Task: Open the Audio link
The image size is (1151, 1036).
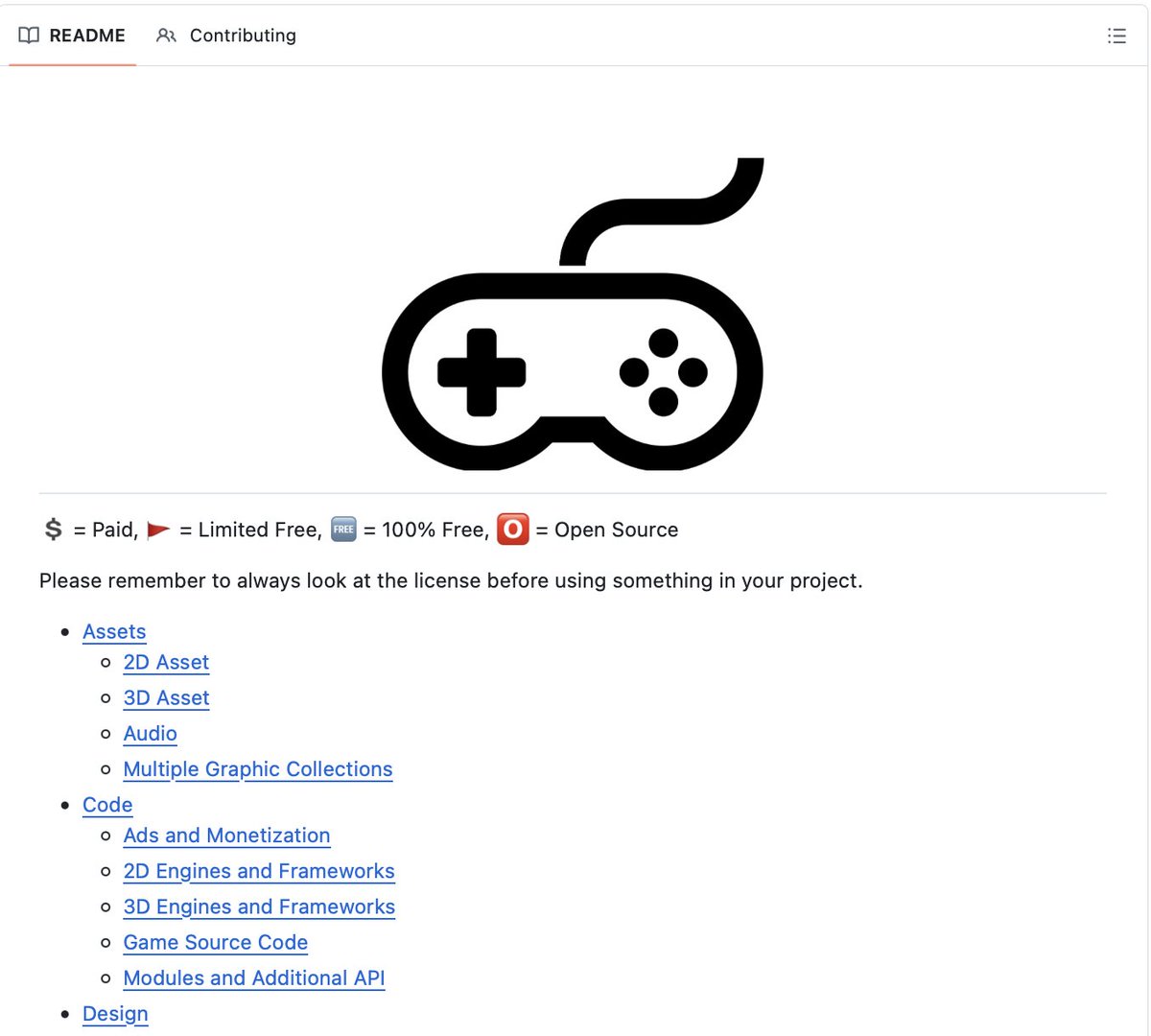Action: (151, 733)
